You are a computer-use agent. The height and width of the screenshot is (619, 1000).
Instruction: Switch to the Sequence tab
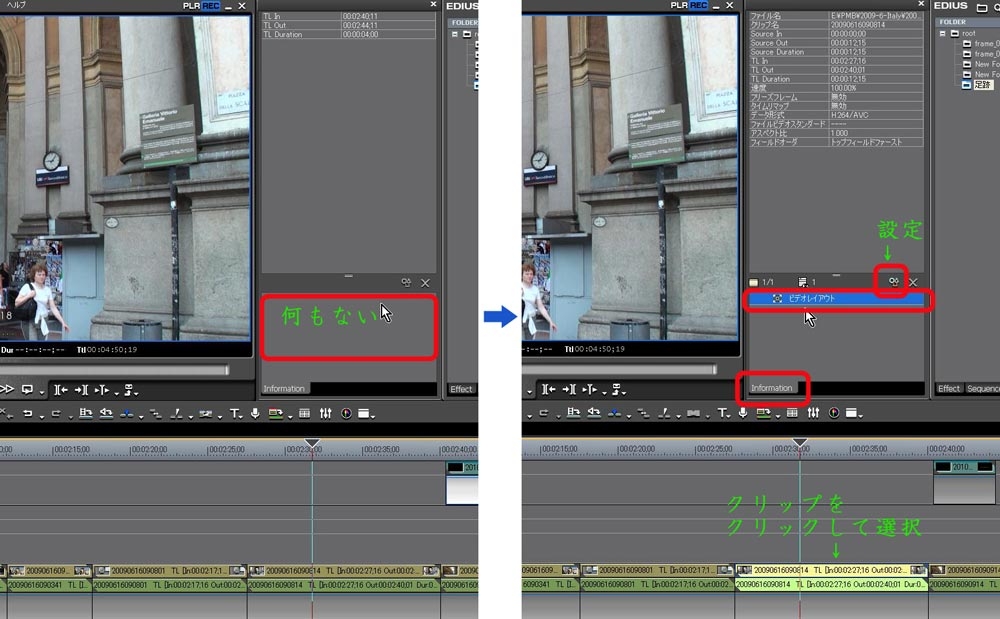pyautogui.click(x=982, y=388)
